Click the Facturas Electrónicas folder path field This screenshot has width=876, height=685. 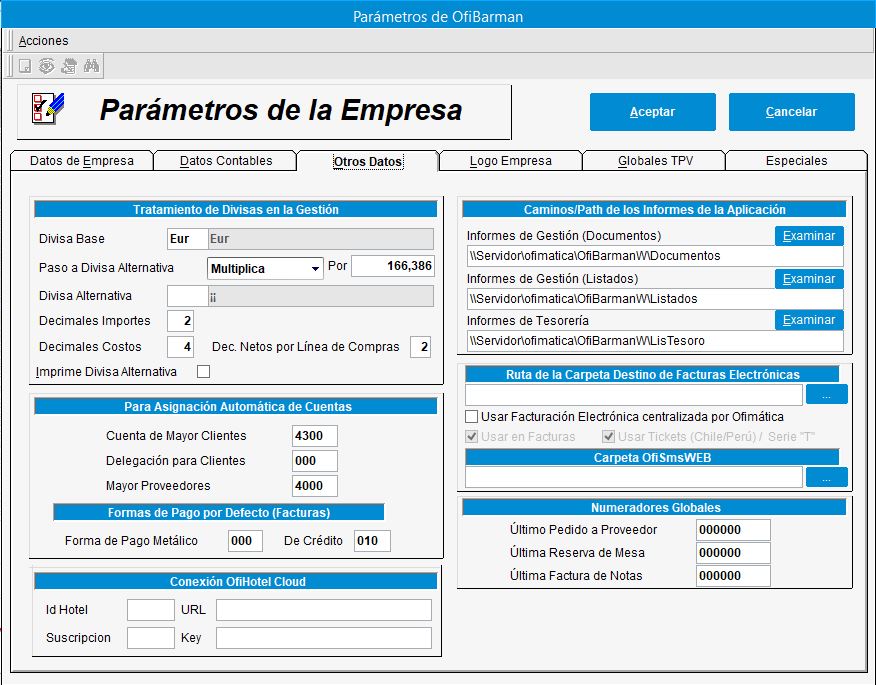(x=634, y=394)
